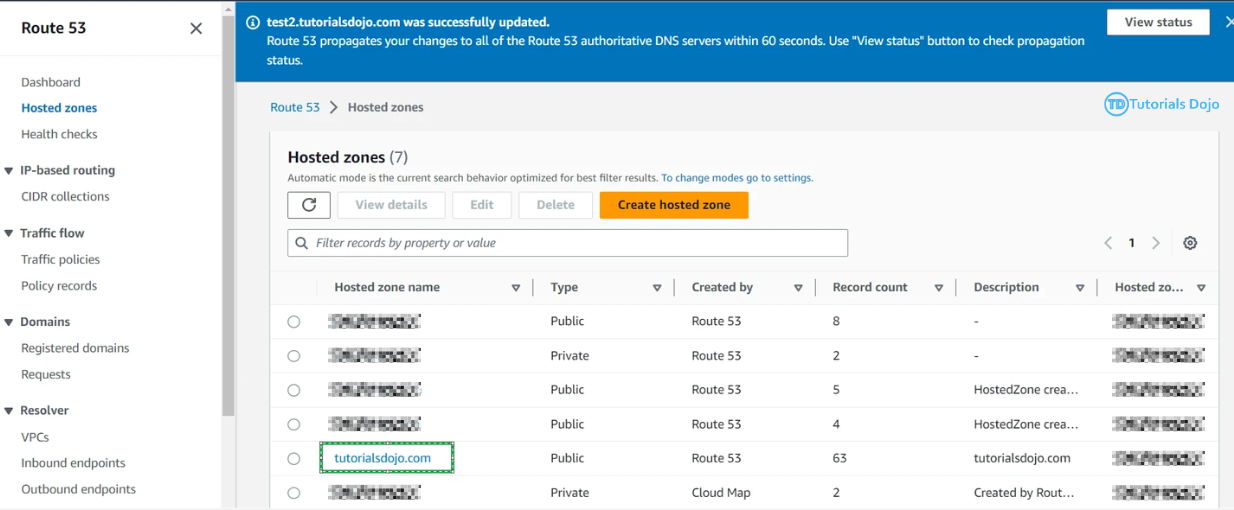
Task: Select radio for zone with 4 records
Action: tap(294, 425)
